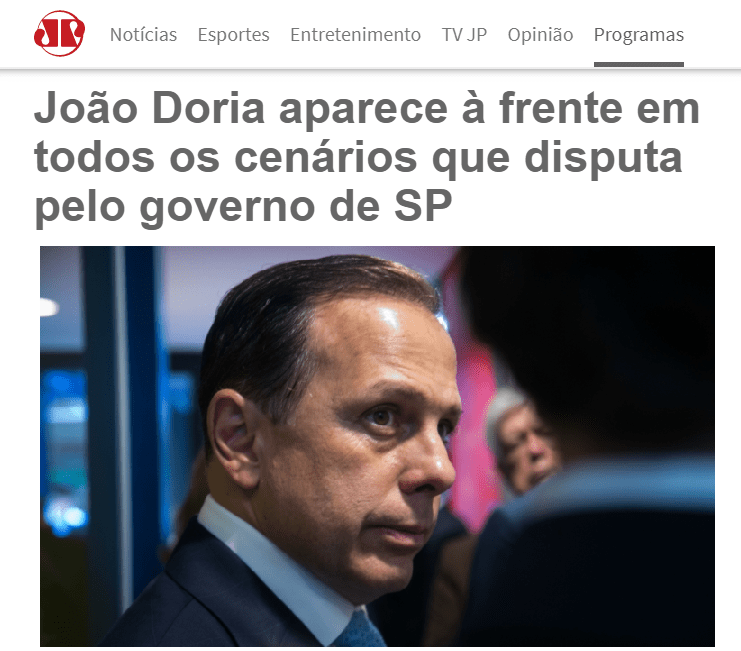Viewport: 741px width, 651px height.
Task: Open the main article photo
Action: pyautogui.click(x=377, y=446)
